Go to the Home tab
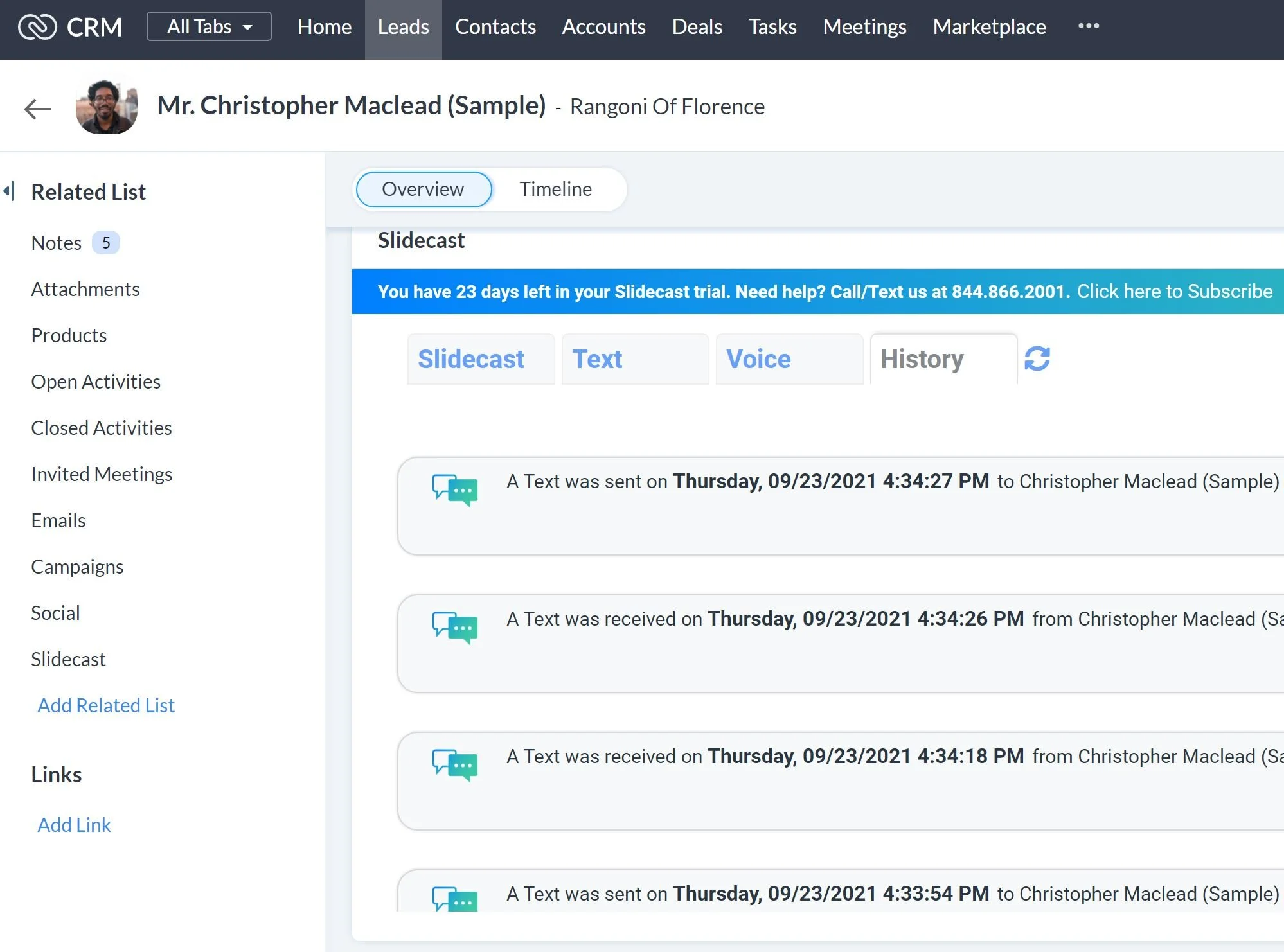Viewport: 1284px width, 952px height. 324,26
